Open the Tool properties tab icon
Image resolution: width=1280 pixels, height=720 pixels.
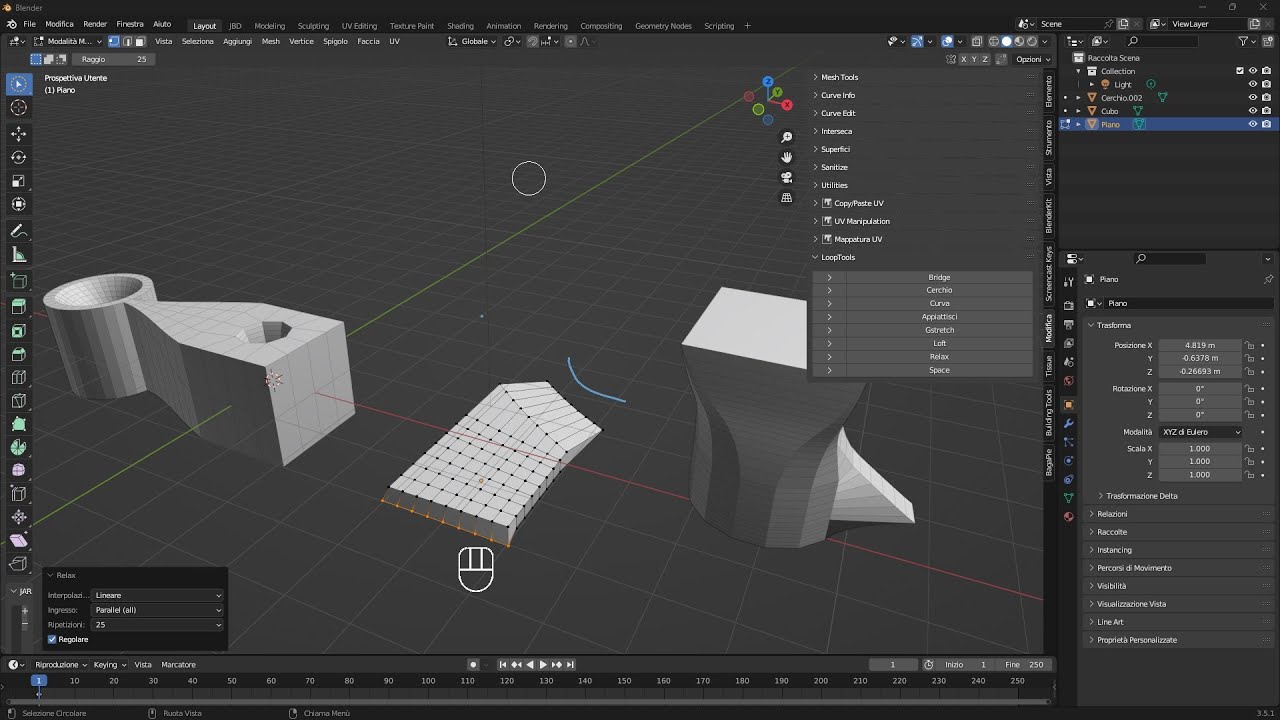point(1068,283)
